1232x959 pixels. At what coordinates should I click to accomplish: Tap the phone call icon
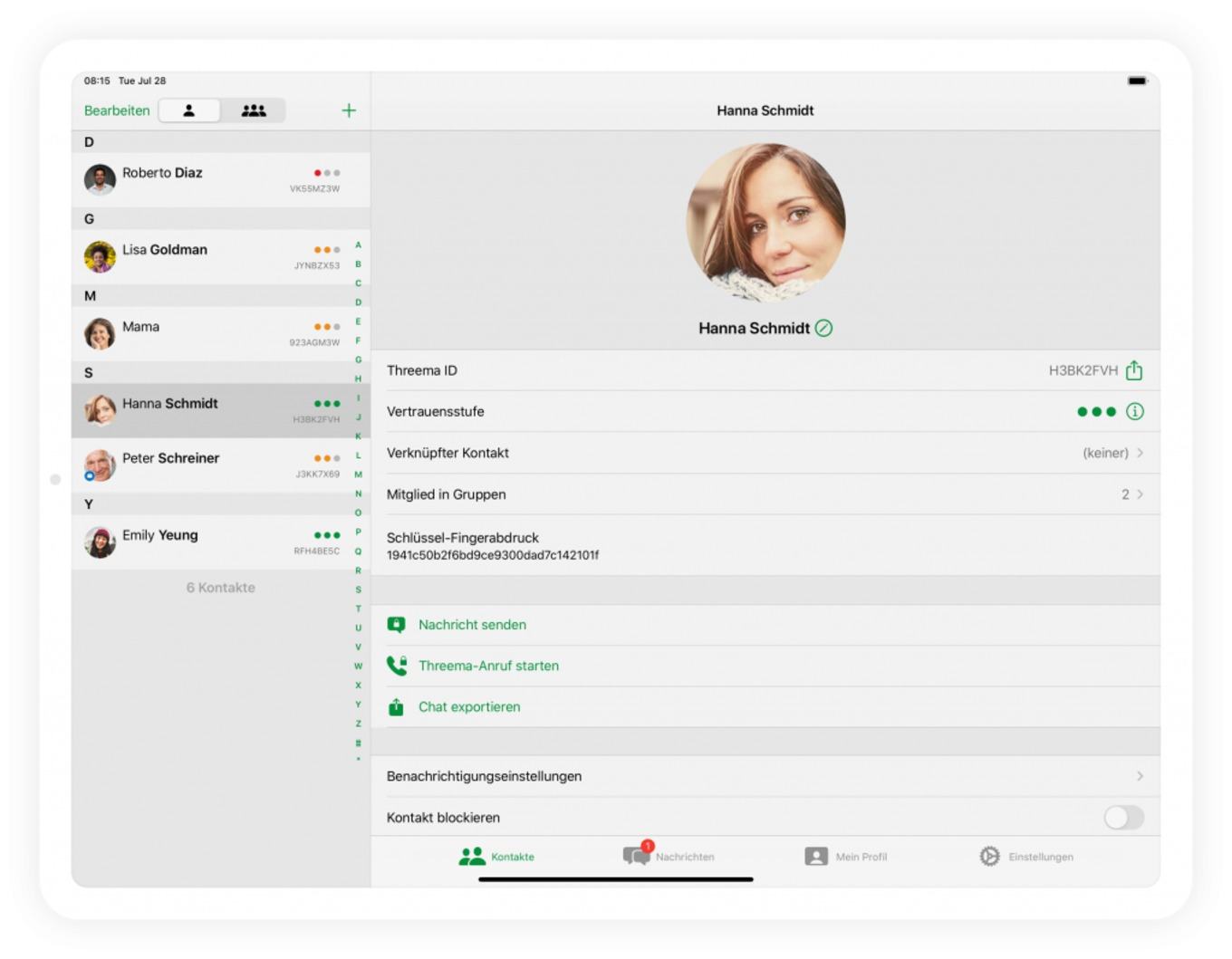pos(397,666)
